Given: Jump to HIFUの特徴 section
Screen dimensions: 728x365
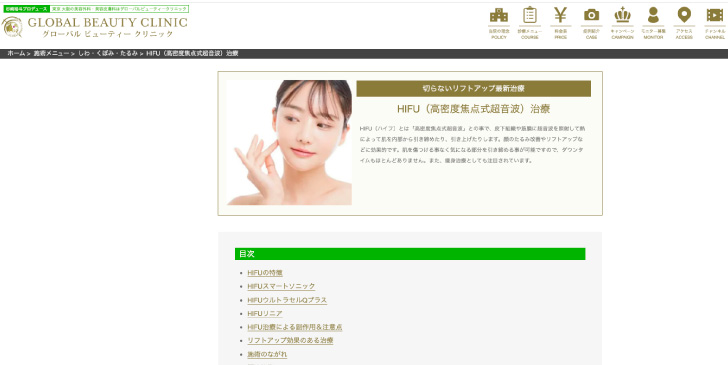Looking at the screenshot, I should coord(265,273).
